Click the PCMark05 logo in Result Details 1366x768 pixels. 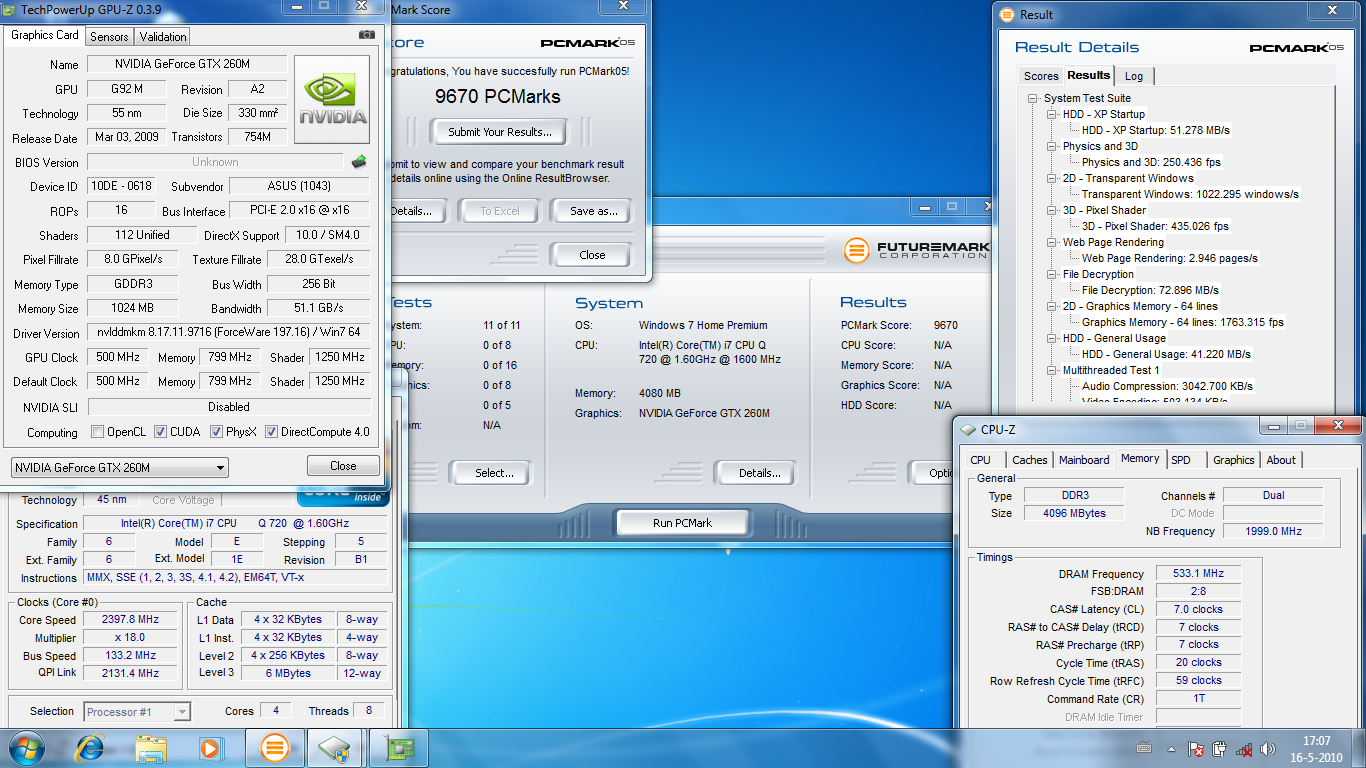click(1296, 47)
